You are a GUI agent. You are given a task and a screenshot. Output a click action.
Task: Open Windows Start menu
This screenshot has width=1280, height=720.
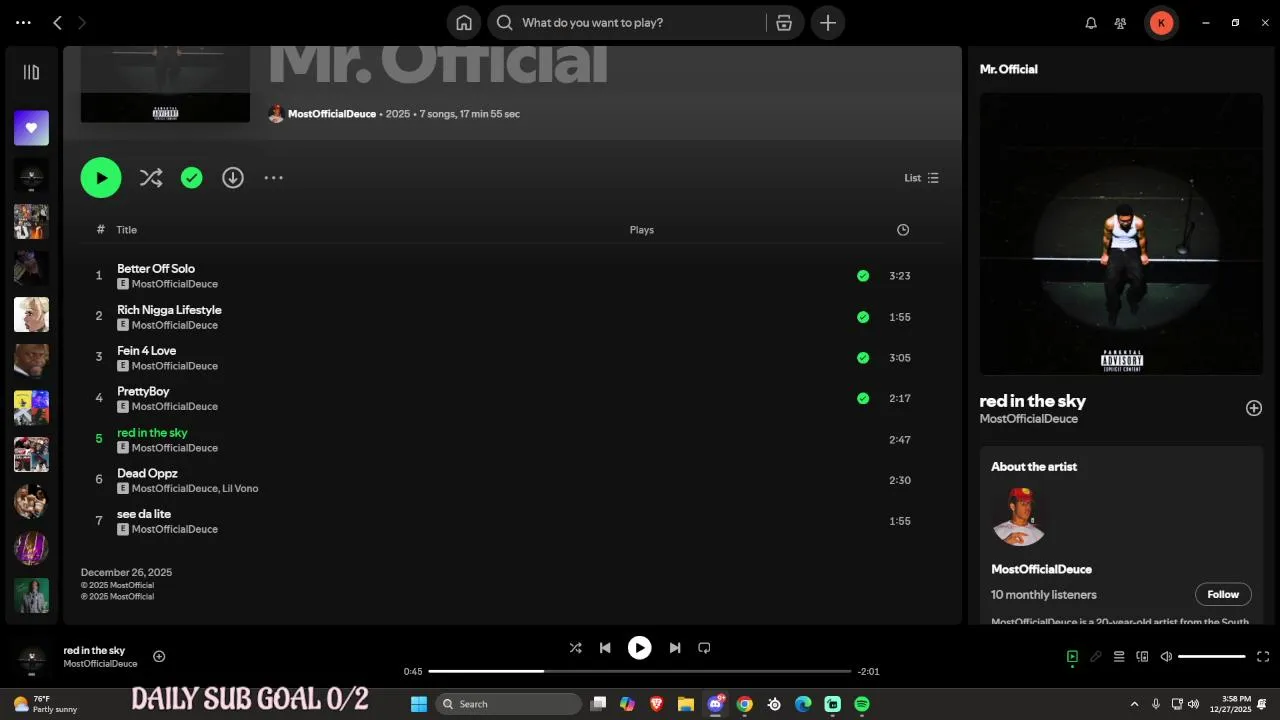pos(419,704)
